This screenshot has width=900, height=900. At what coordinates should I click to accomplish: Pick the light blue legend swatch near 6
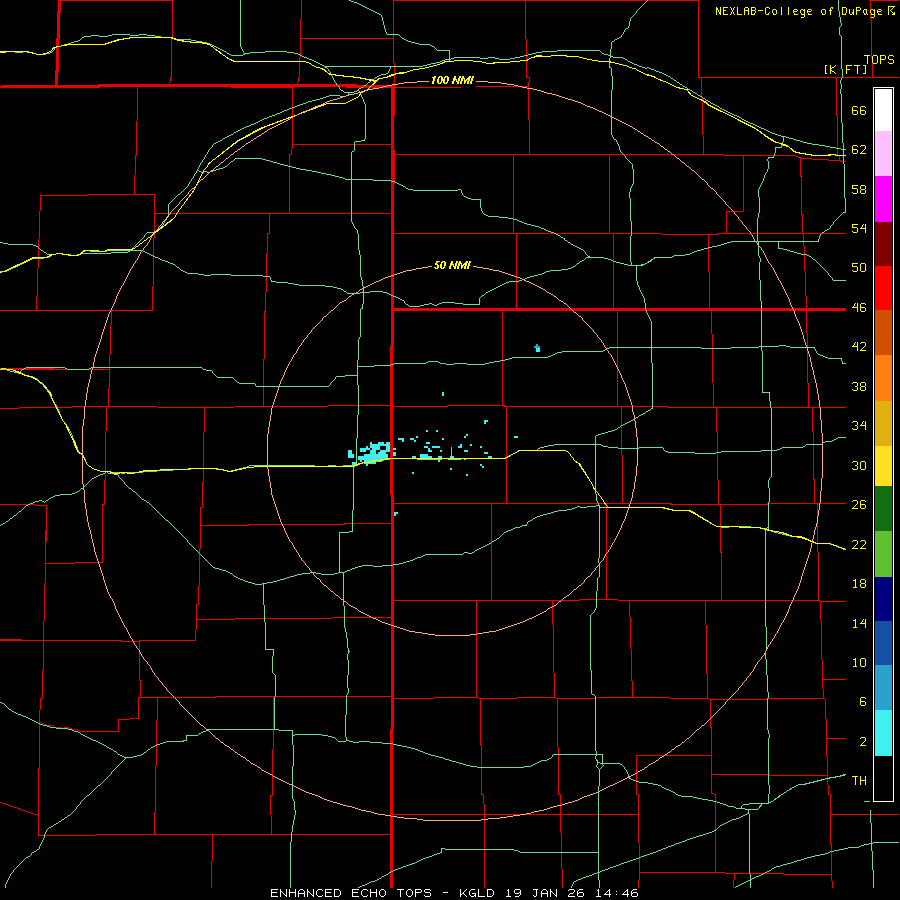(x=883, y=688)
